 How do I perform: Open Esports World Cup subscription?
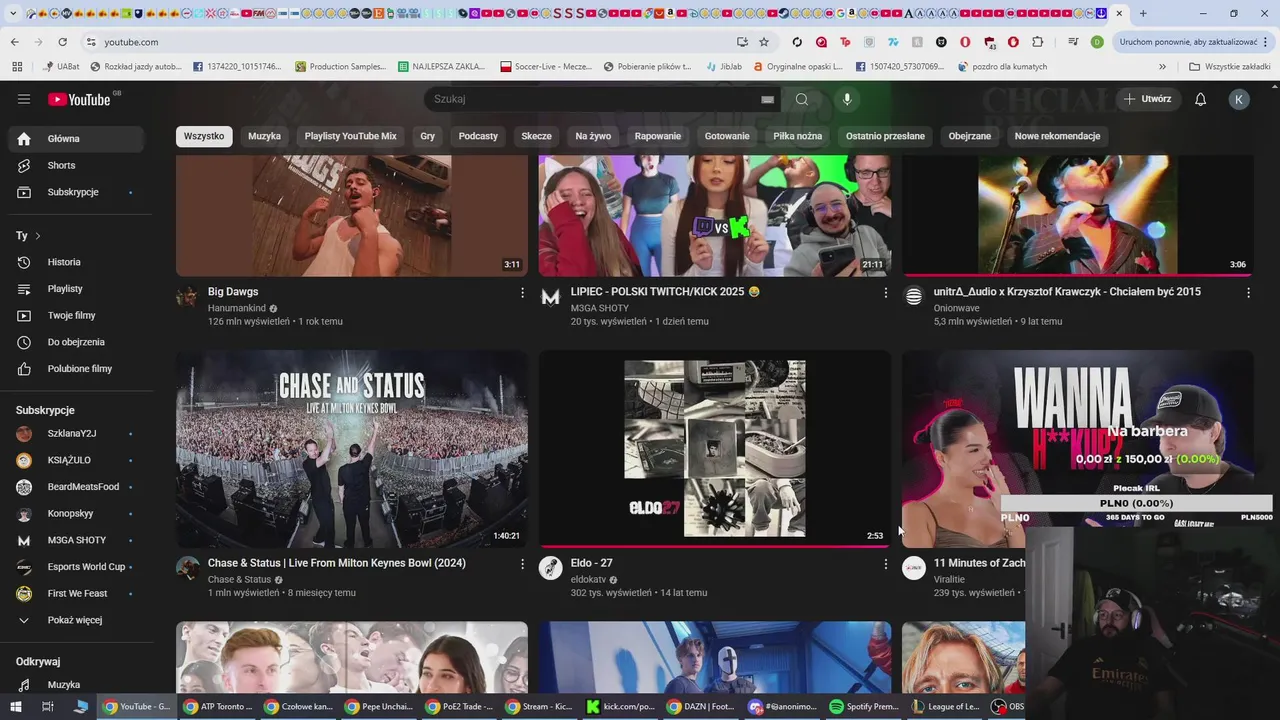click(x=77, y=567)
